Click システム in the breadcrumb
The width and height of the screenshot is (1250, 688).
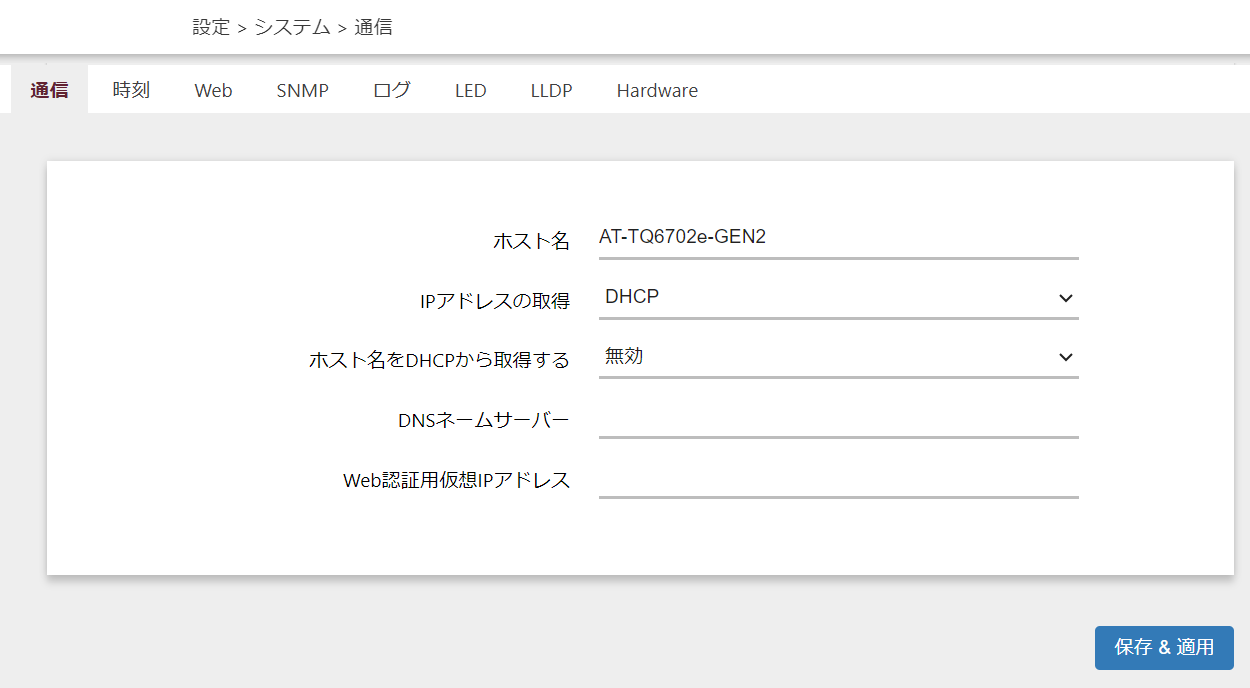point(292,27)
